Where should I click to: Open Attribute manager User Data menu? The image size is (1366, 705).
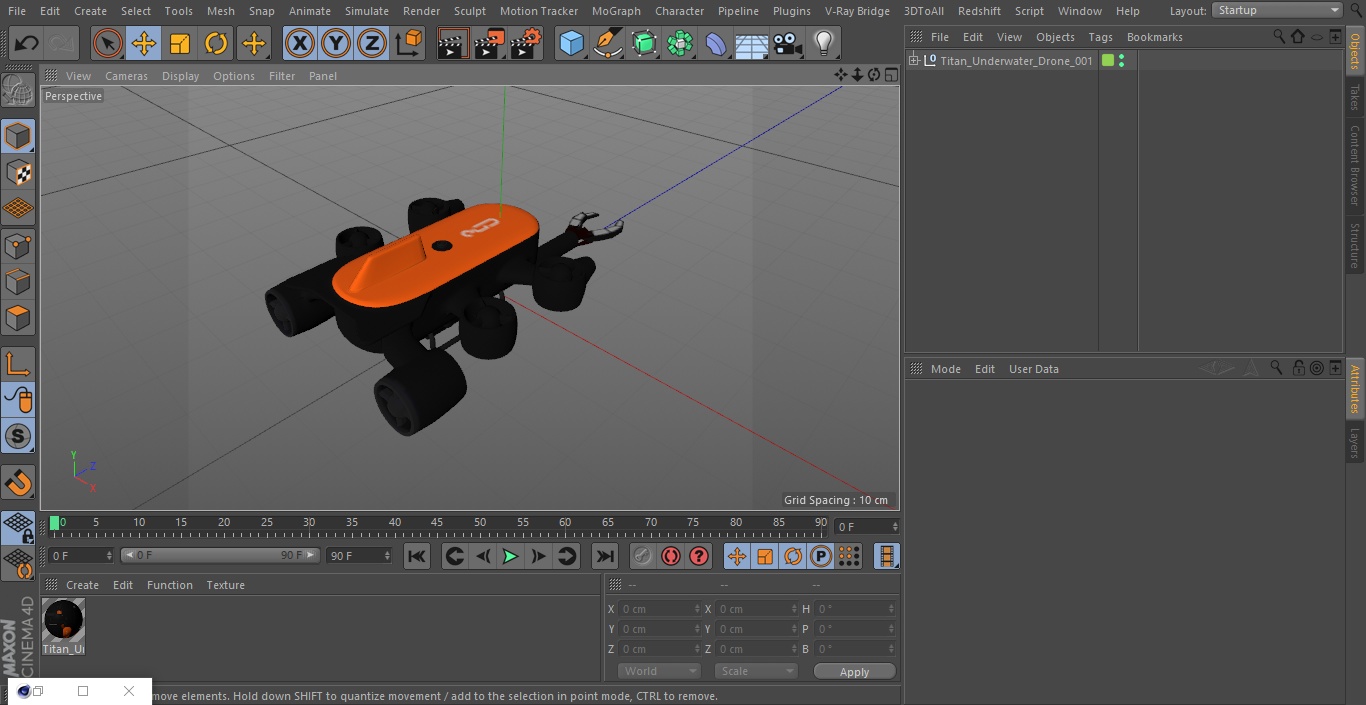(x=1033, y=369)
